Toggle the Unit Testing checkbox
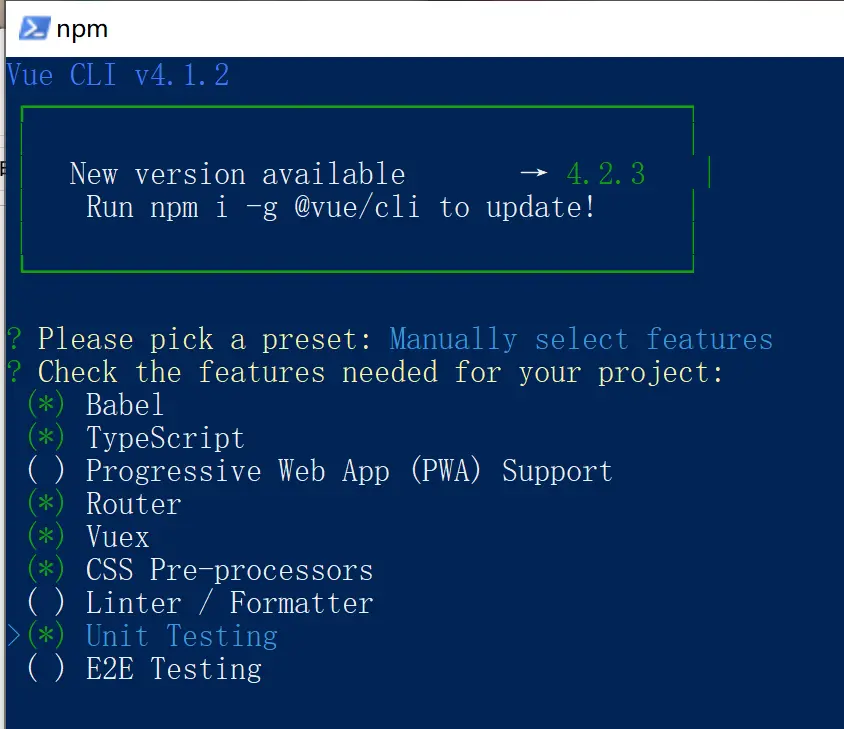Screen dimensions: 844x729 [46, 636]
